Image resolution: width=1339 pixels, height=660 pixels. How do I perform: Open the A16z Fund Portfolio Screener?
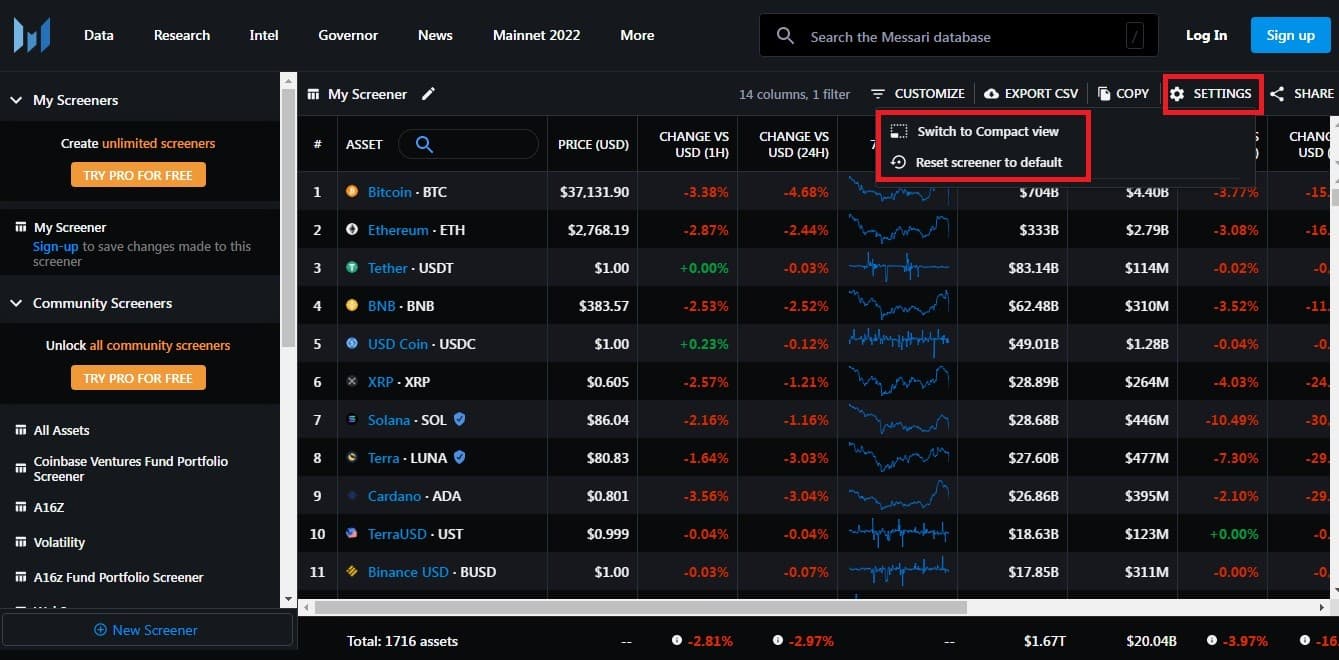[x=109, y=577]
